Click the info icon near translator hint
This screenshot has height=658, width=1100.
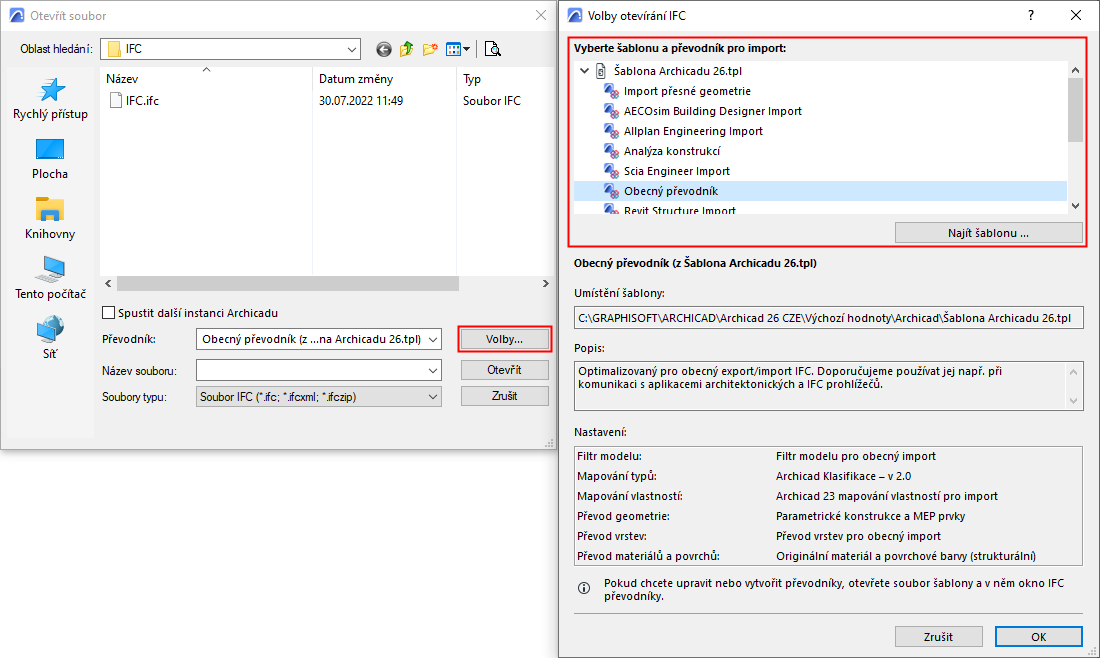[x=584, y=588]
